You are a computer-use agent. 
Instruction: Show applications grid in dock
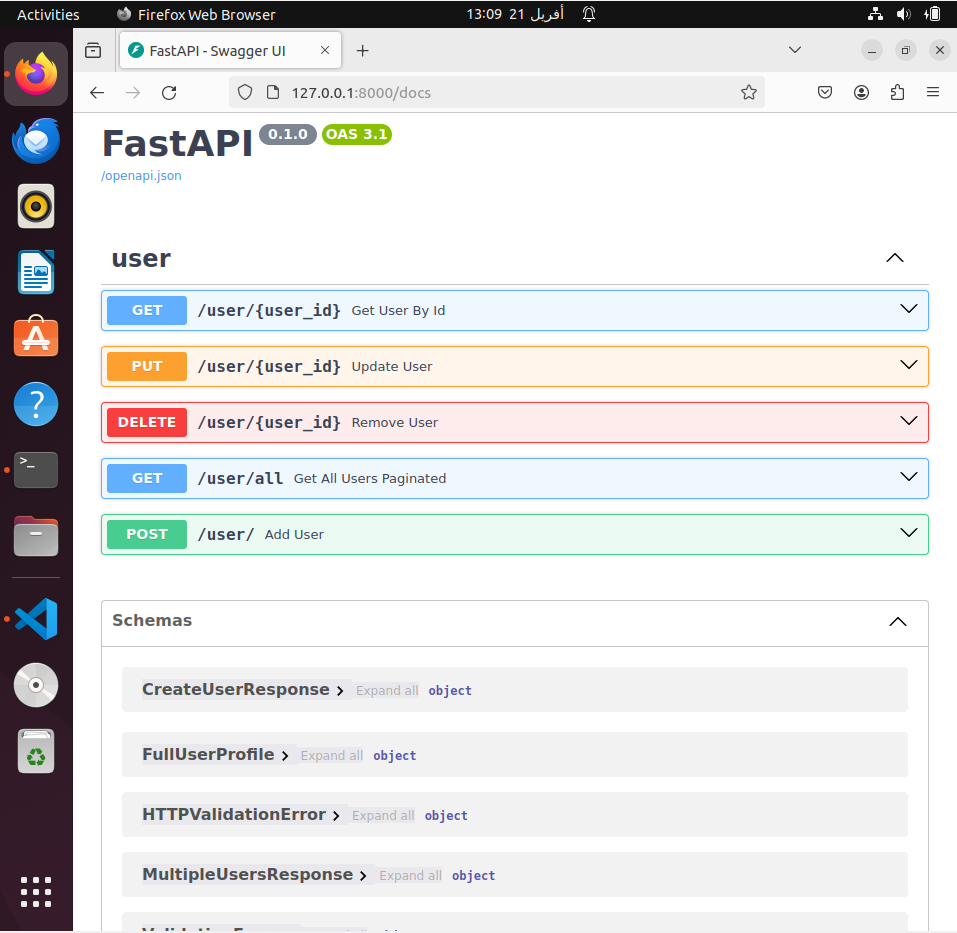tap(36, 892)
